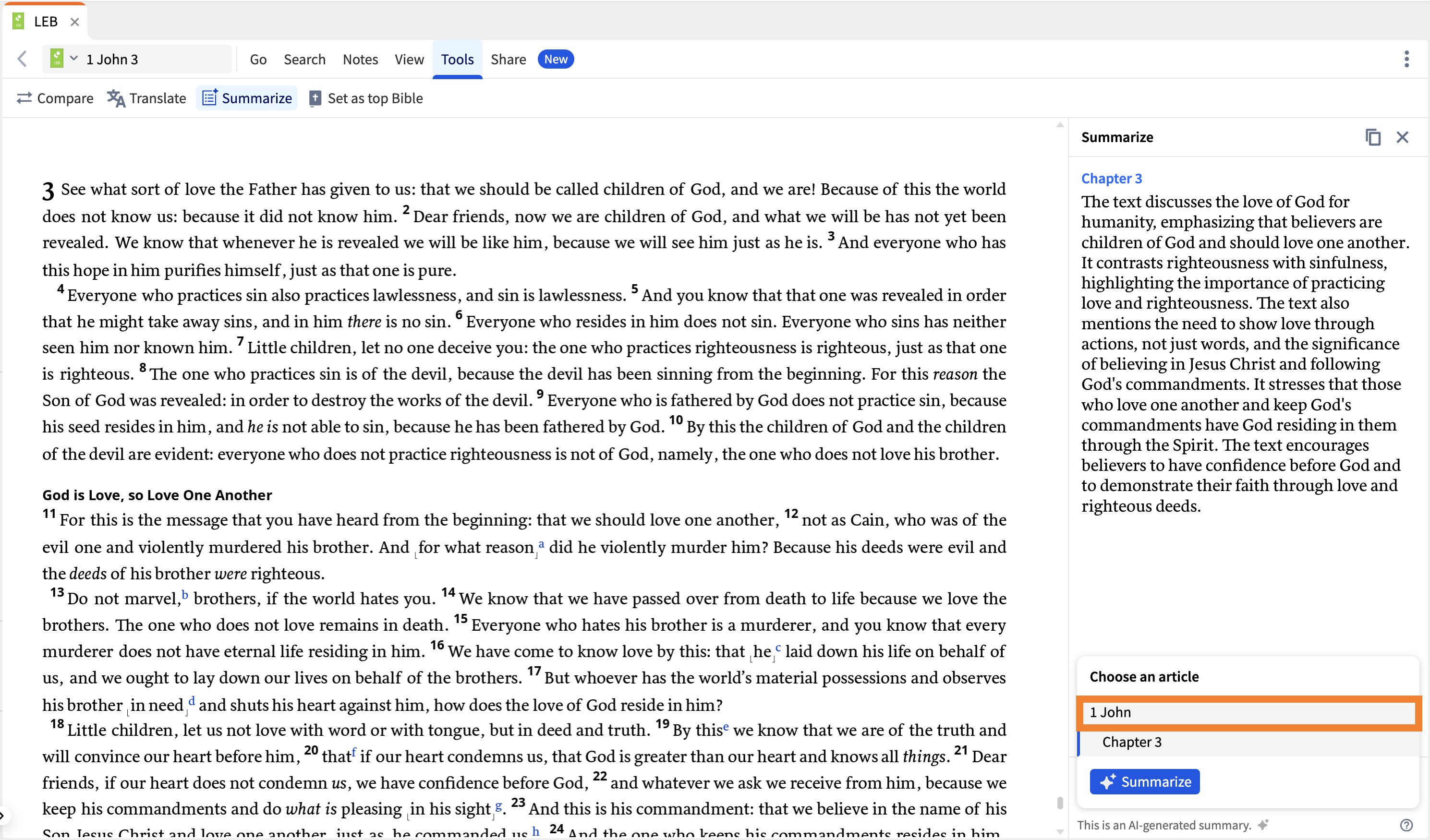Image resolution: width=1430 pixels, height=840 pixels.
Task: Click the Compare tool
Action: tap(55, 98)
